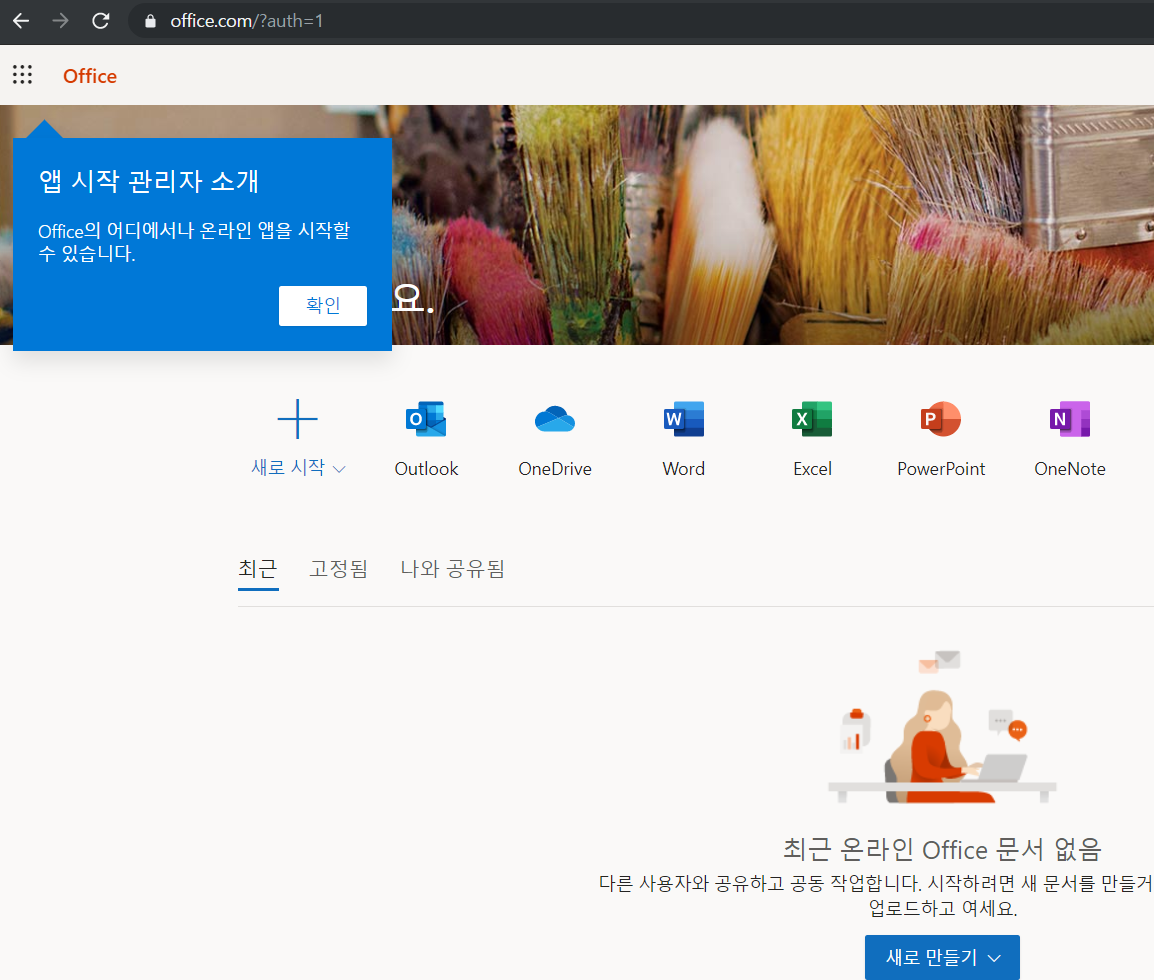Launch Excel from the app row

point(812,419)
